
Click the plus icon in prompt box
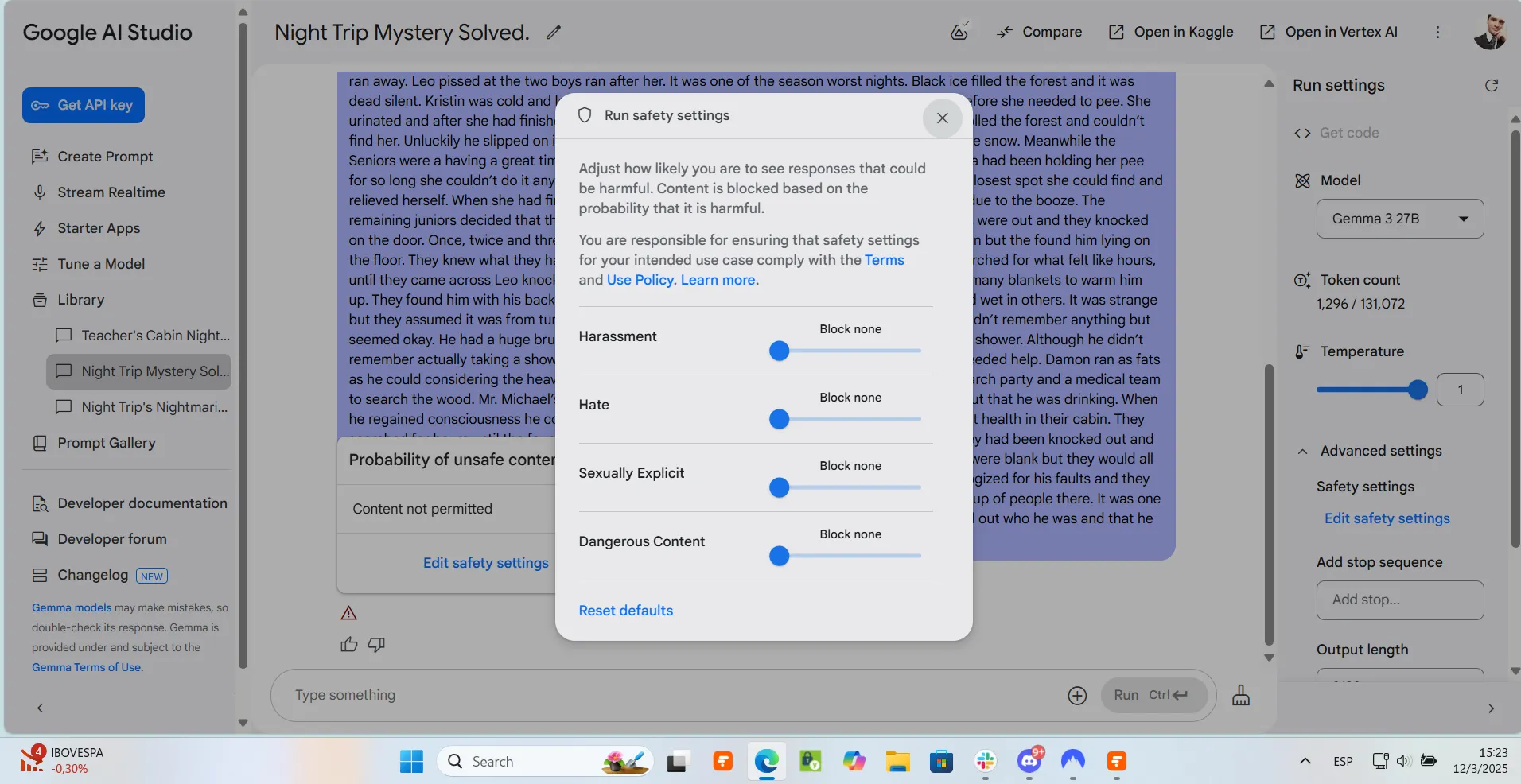tap(1076, 696)
